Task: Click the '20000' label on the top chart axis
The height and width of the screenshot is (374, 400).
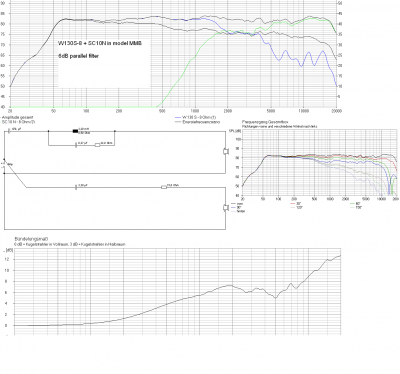Action: 336,111
